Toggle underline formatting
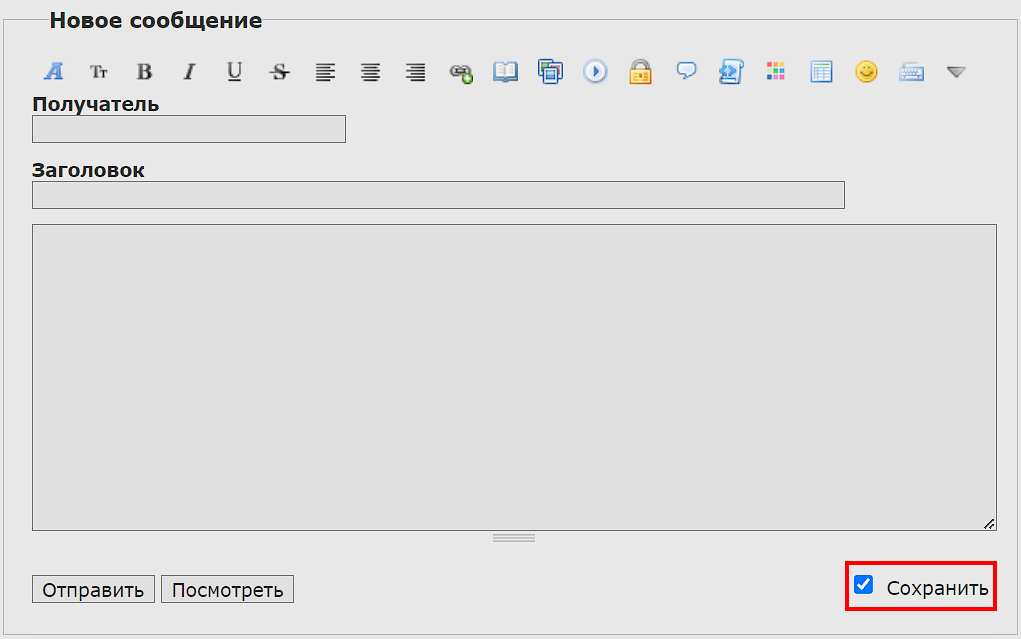This screenshot has height=639, width=1021. (x=234, y=72)
